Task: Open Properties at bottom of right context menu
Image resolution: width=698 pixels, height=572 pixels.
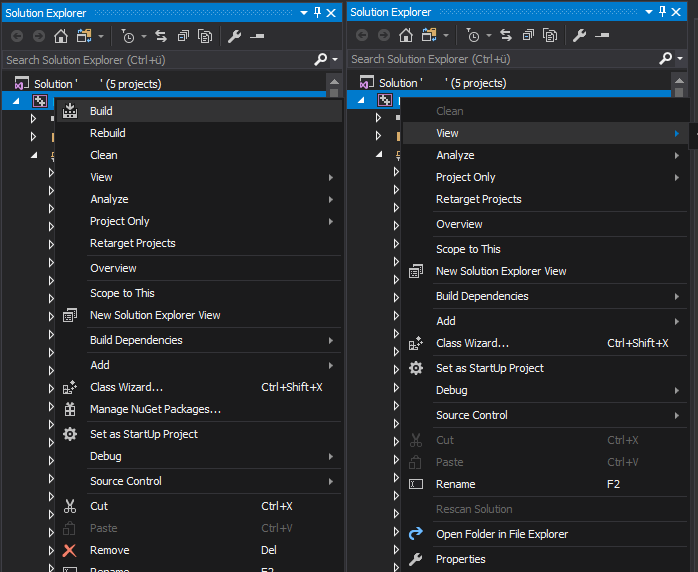Action: coord(460,559)
